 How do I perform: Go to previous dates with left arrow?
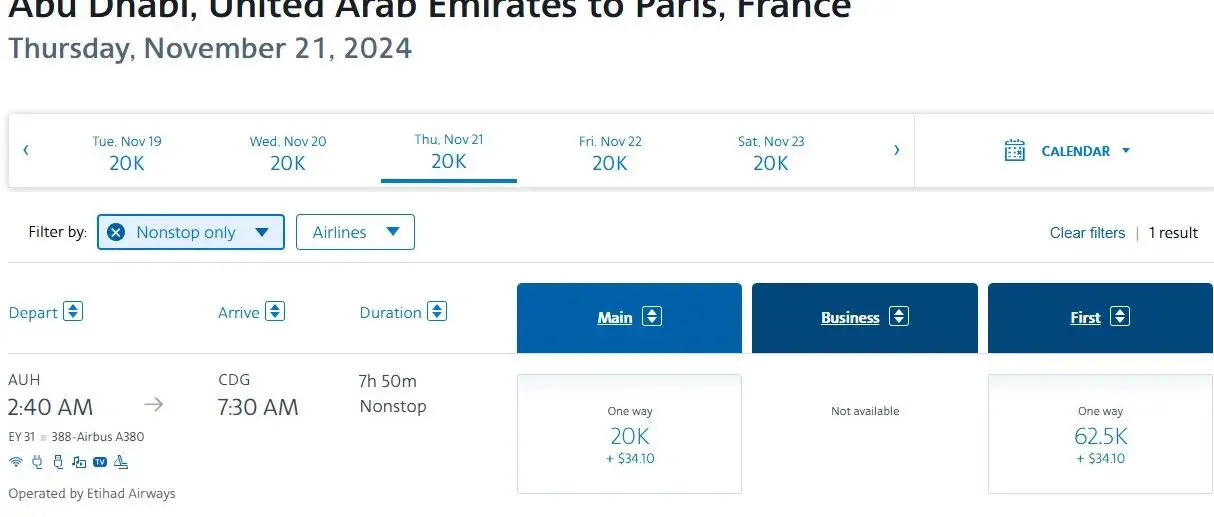(26, 151)
